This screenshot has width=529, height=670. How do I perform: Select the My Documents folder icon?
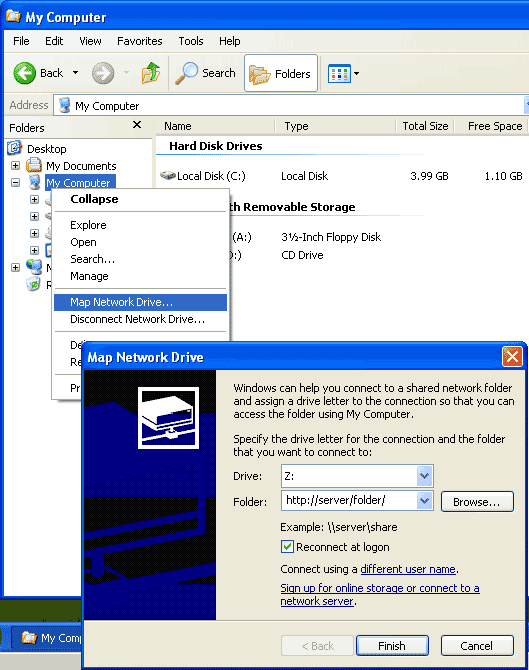click(x=34, y=165)
